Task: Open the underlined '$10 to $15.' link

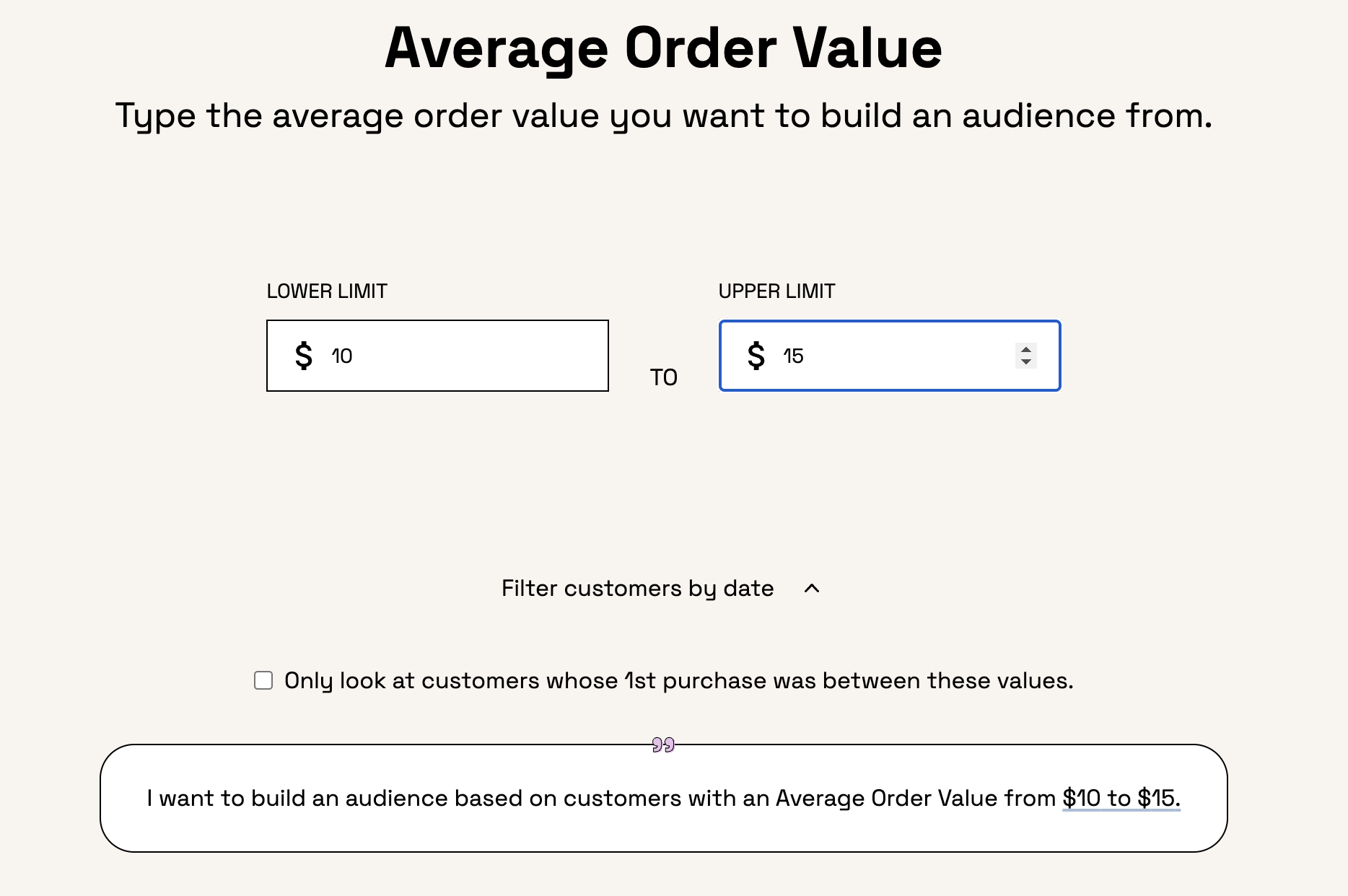Action: point(1121,798)
